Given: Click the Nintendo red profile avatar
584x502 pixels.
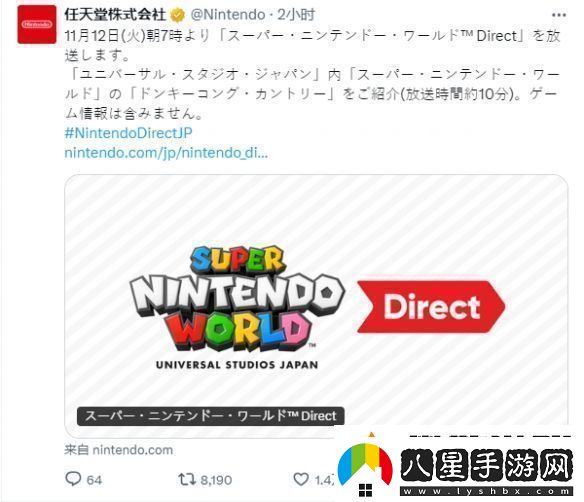Looking at the screenshot, I should click(37, 25).
